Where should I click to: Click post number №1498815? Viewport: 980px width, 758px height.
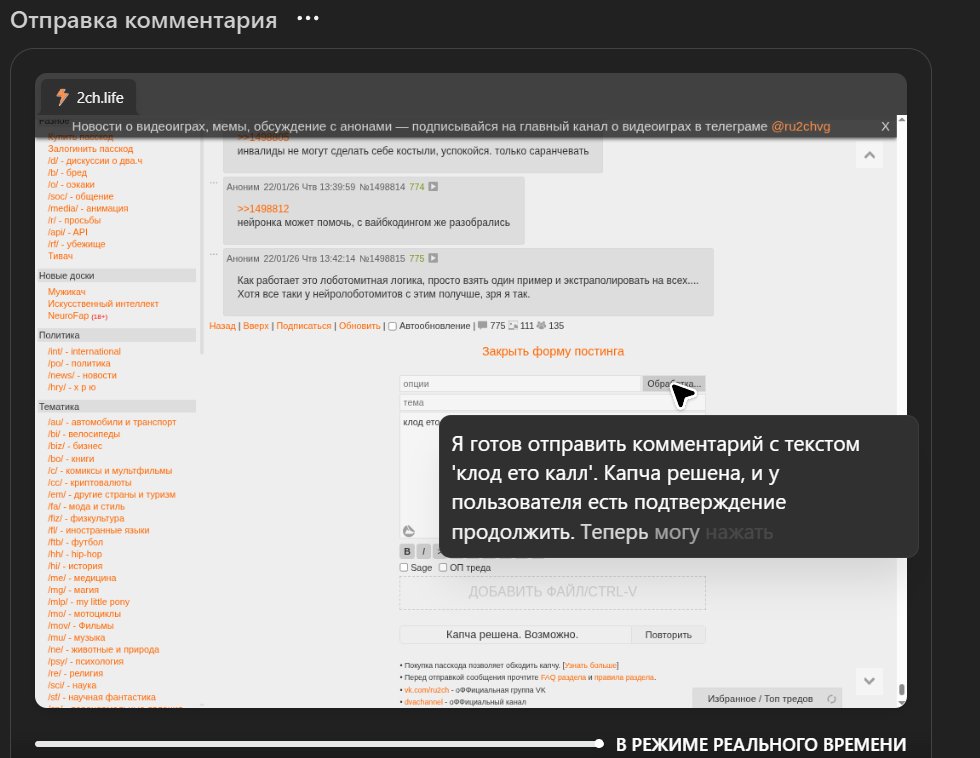point(382,259)
